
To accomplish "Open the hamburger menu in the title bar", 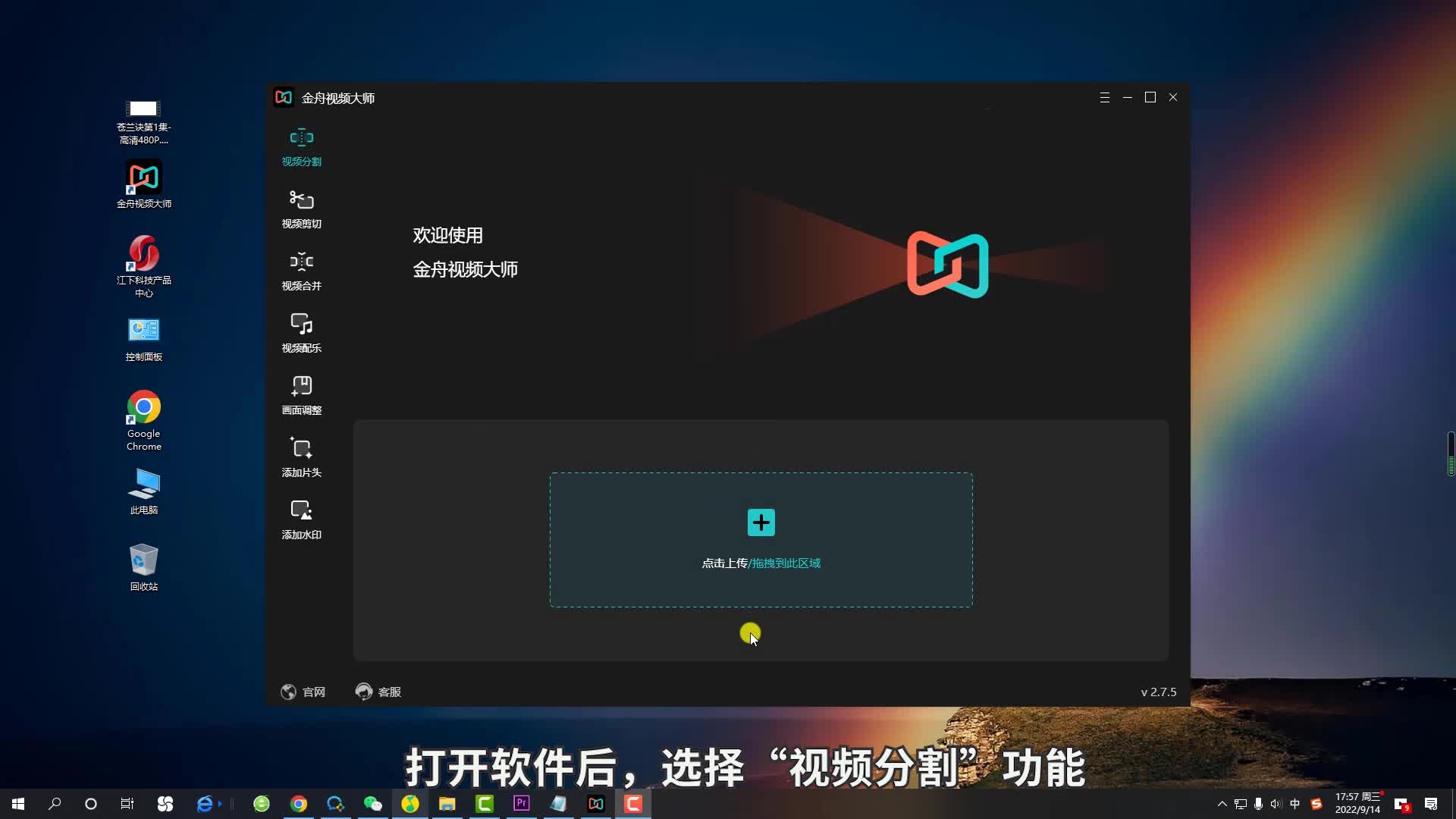I will click(1104, 98).
